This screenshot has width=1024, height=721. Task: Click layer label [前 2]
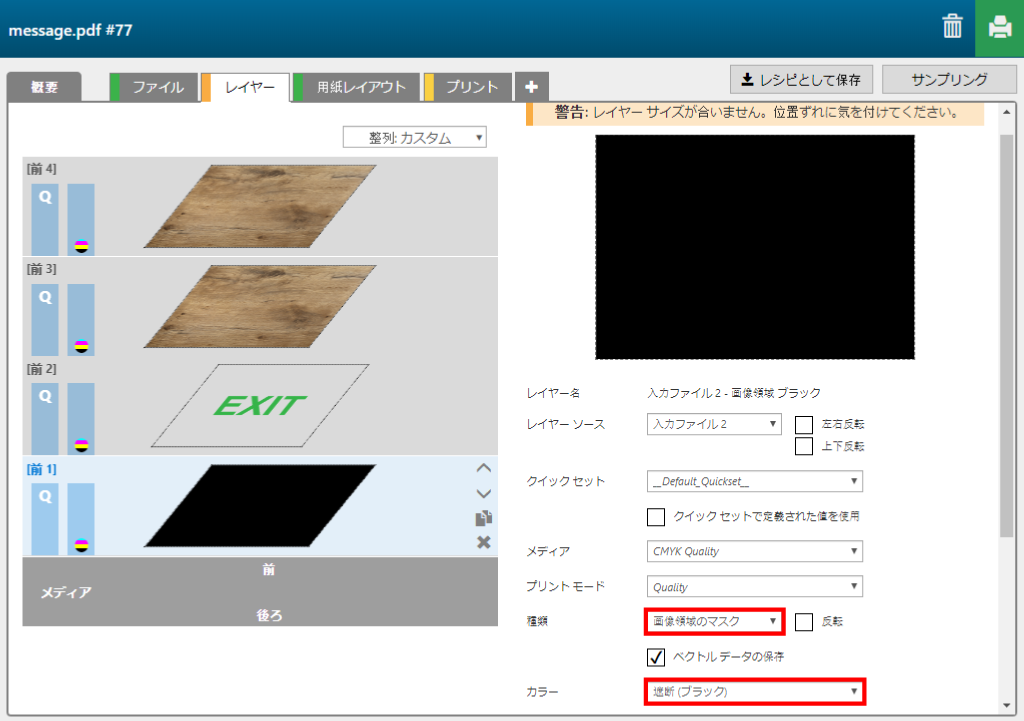tap(42, 369)
